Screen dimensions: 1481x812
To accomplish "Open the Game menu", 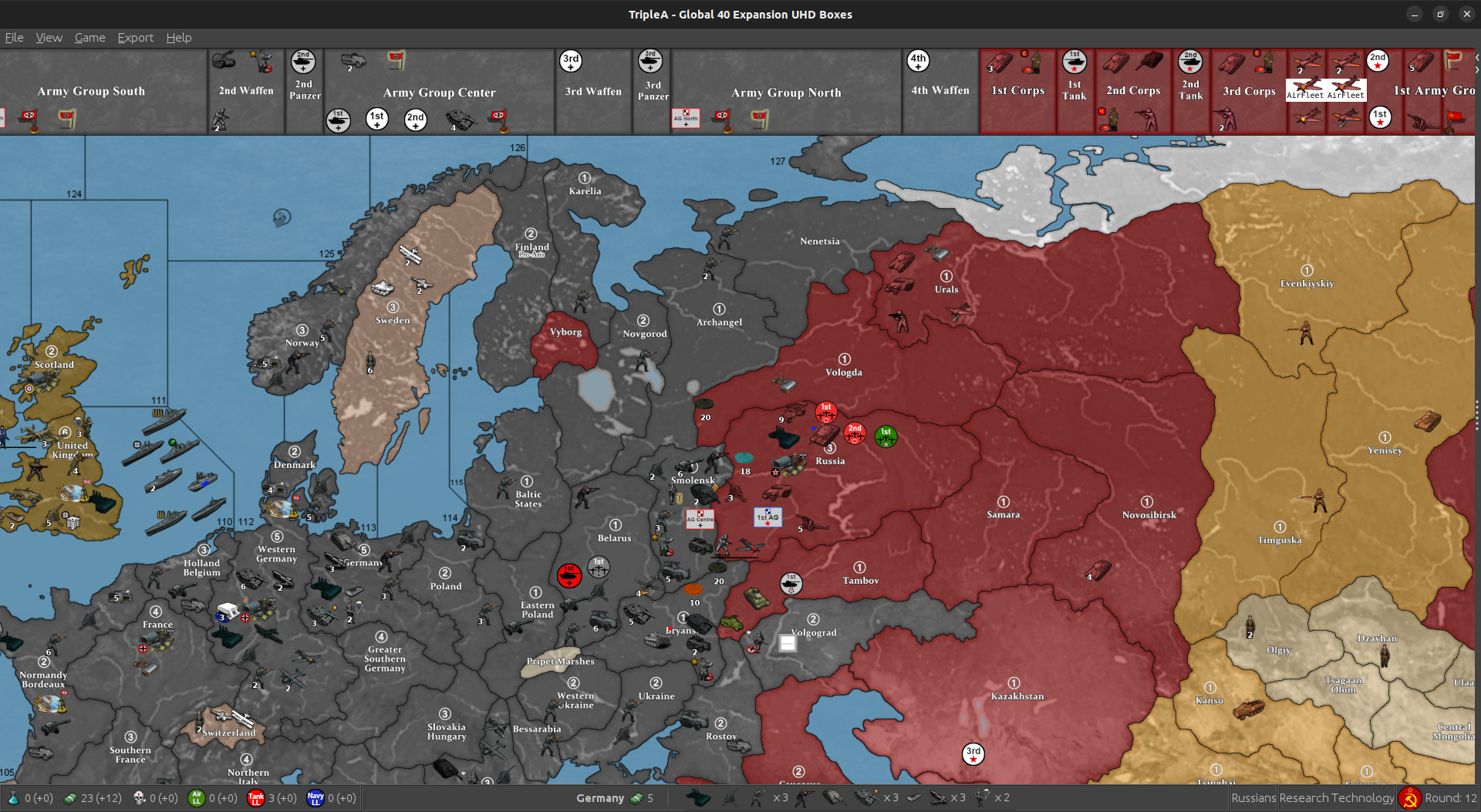I will (x=89, y=37).
